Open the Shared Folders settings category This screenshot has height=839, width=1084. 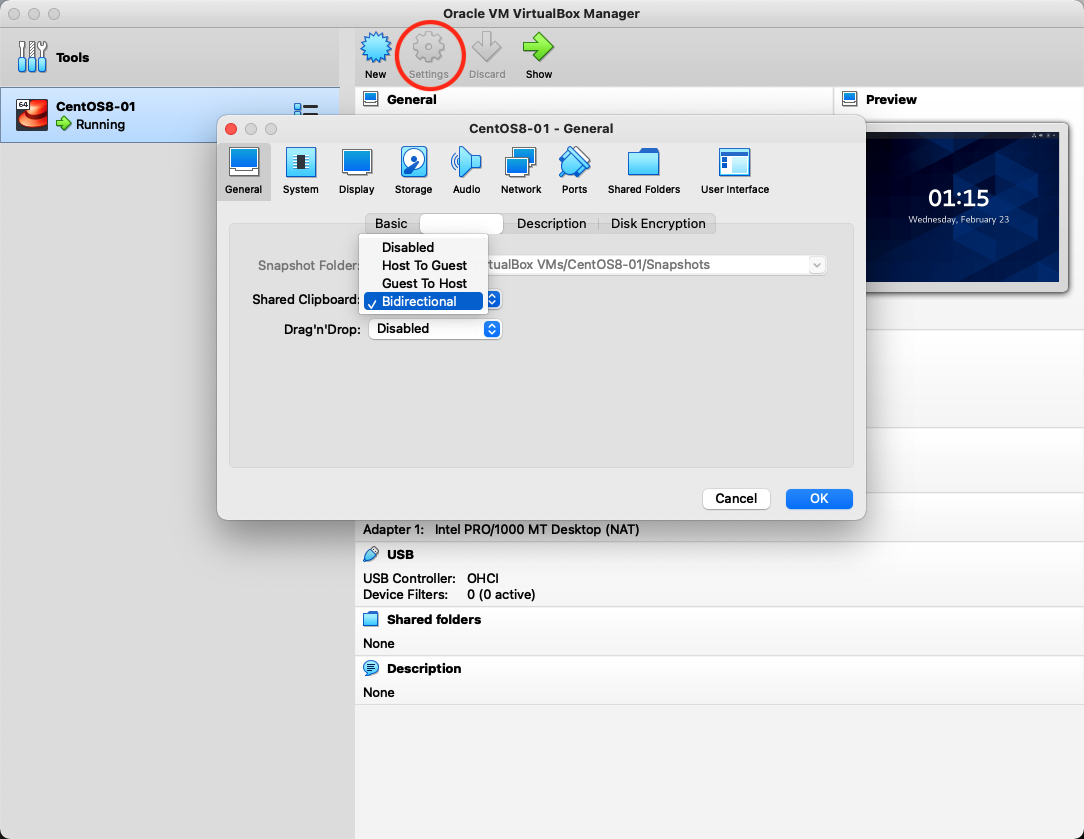[x=644, y=171]
